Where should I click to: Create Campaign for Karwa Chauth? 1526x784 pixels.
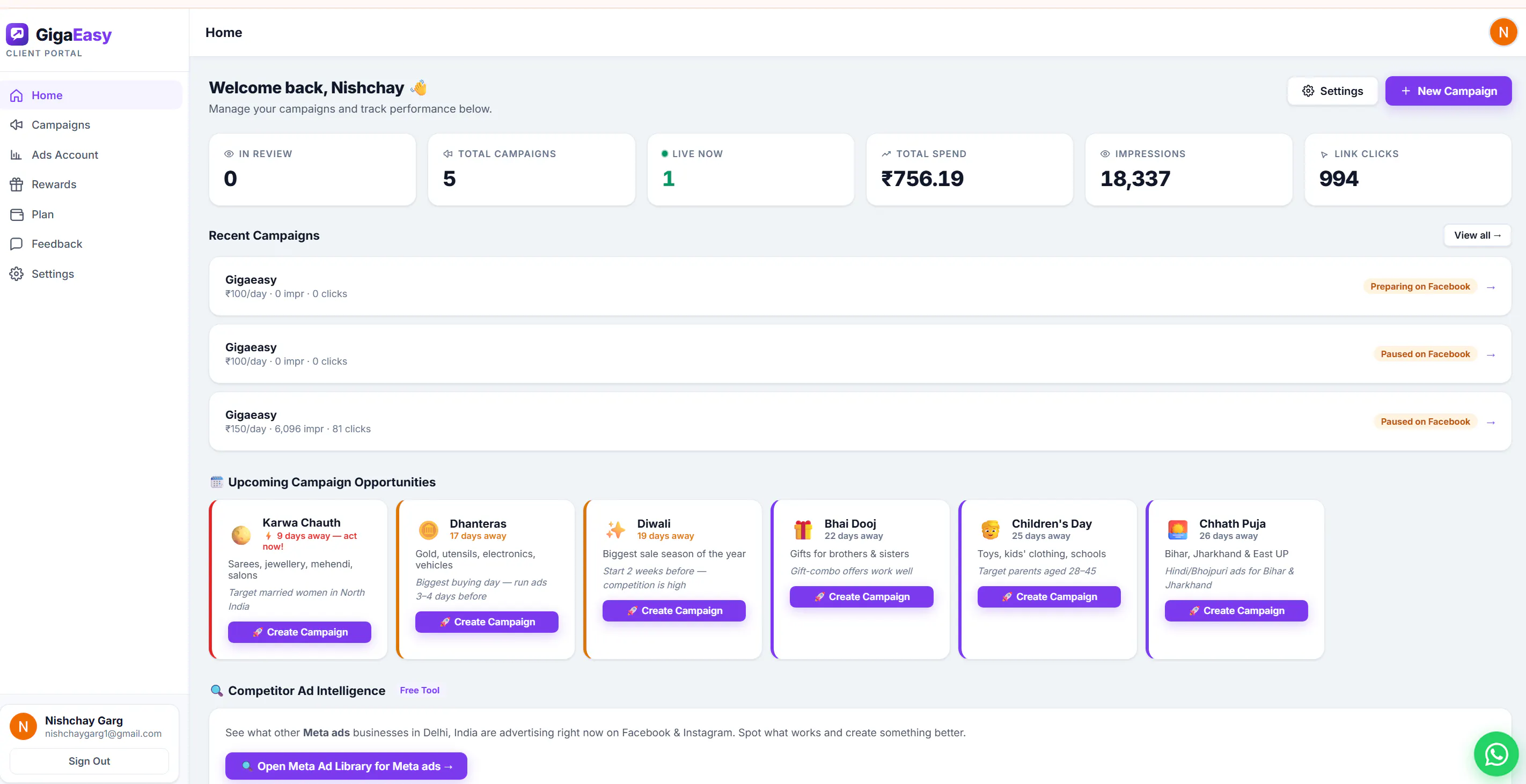coord(300,632)
